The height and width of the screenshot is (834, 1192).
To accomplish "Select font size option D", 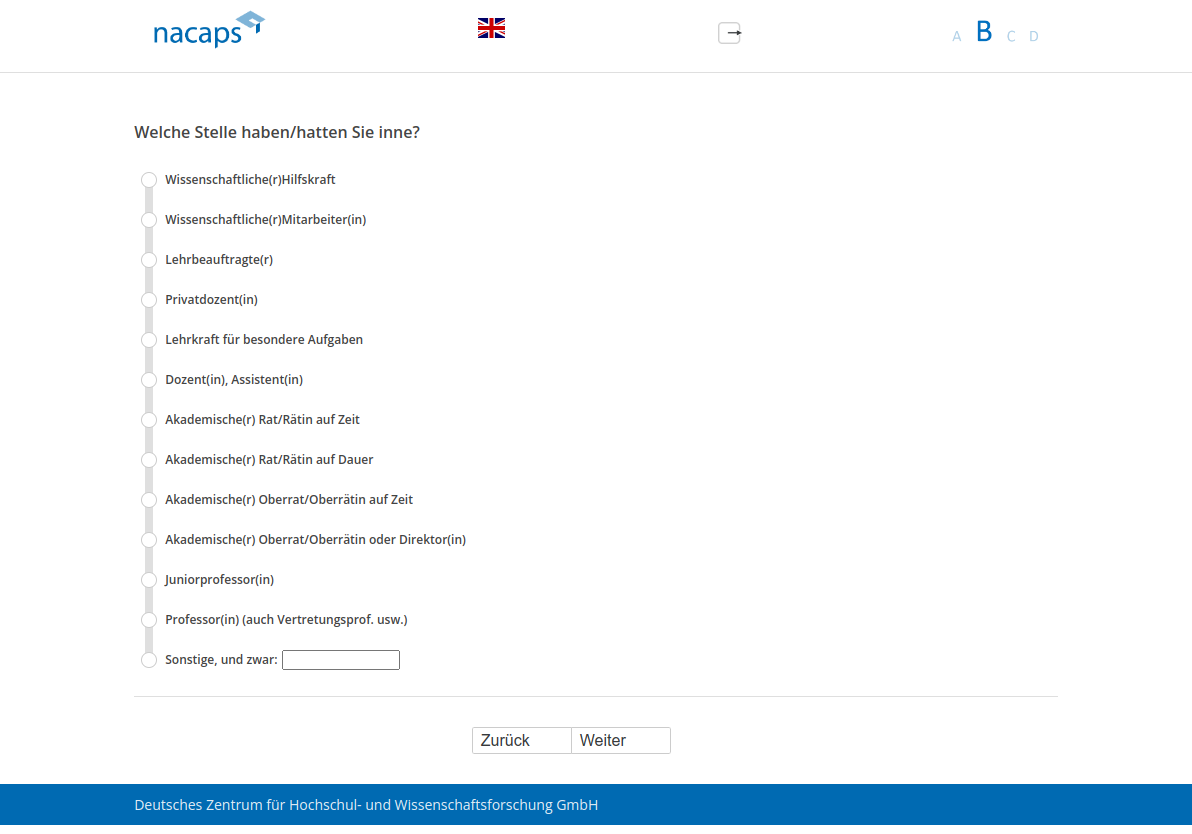I will (1034, 37).
